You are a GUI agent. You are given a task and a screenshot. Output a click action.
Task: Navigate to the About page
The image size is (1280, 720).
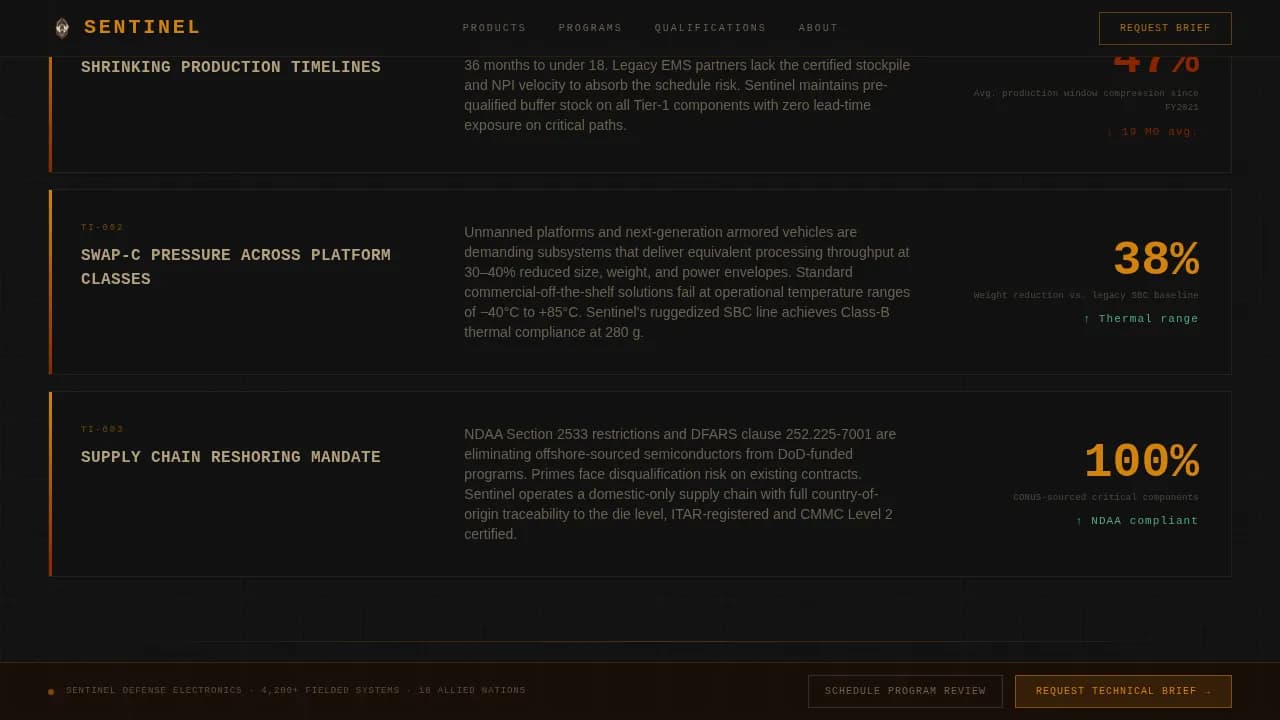[818, 28]
